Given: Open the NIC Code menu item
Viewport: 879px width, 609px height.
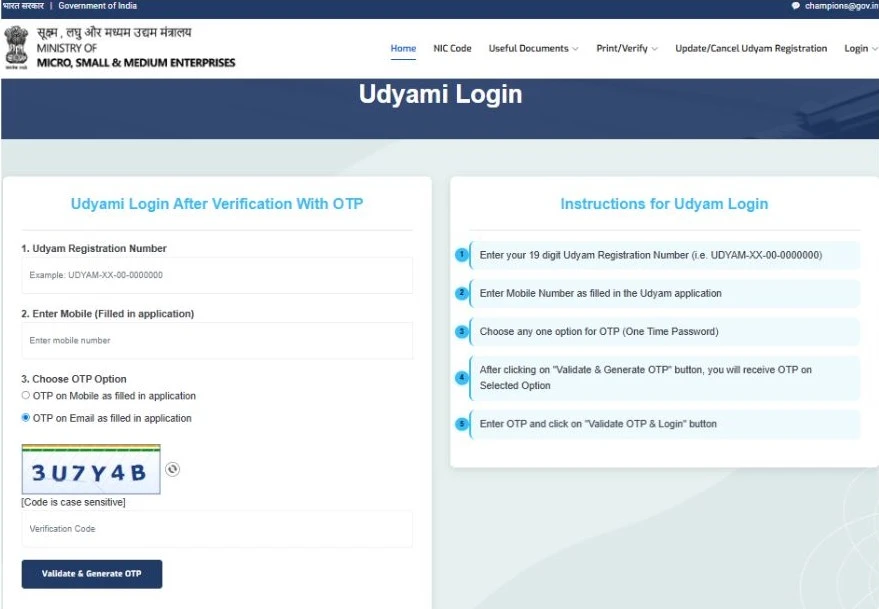Looking at the screenshot, I should [452, 48].
